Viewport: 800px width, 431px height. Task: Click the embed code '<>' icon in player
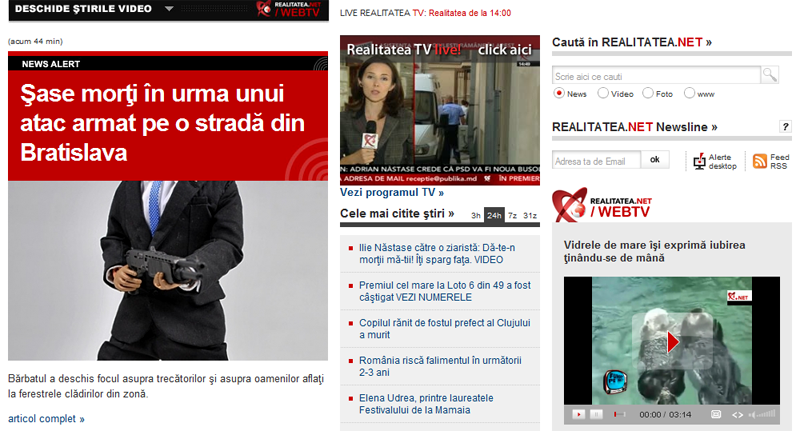pos(737,415)
